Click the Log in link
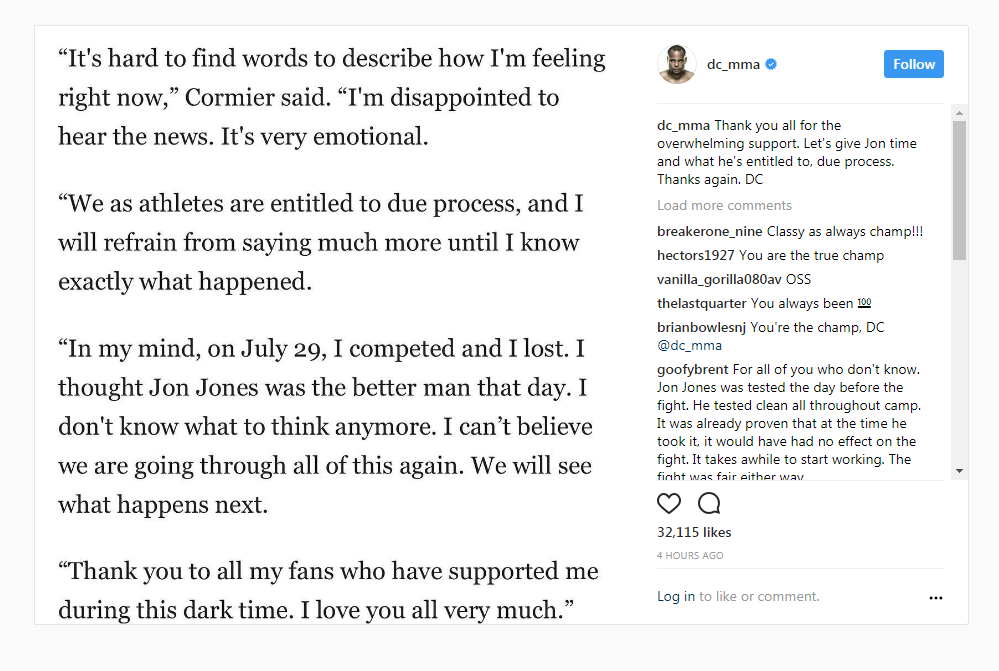The height and width of the screenshot is (671, 999). [x=676, y=596]
